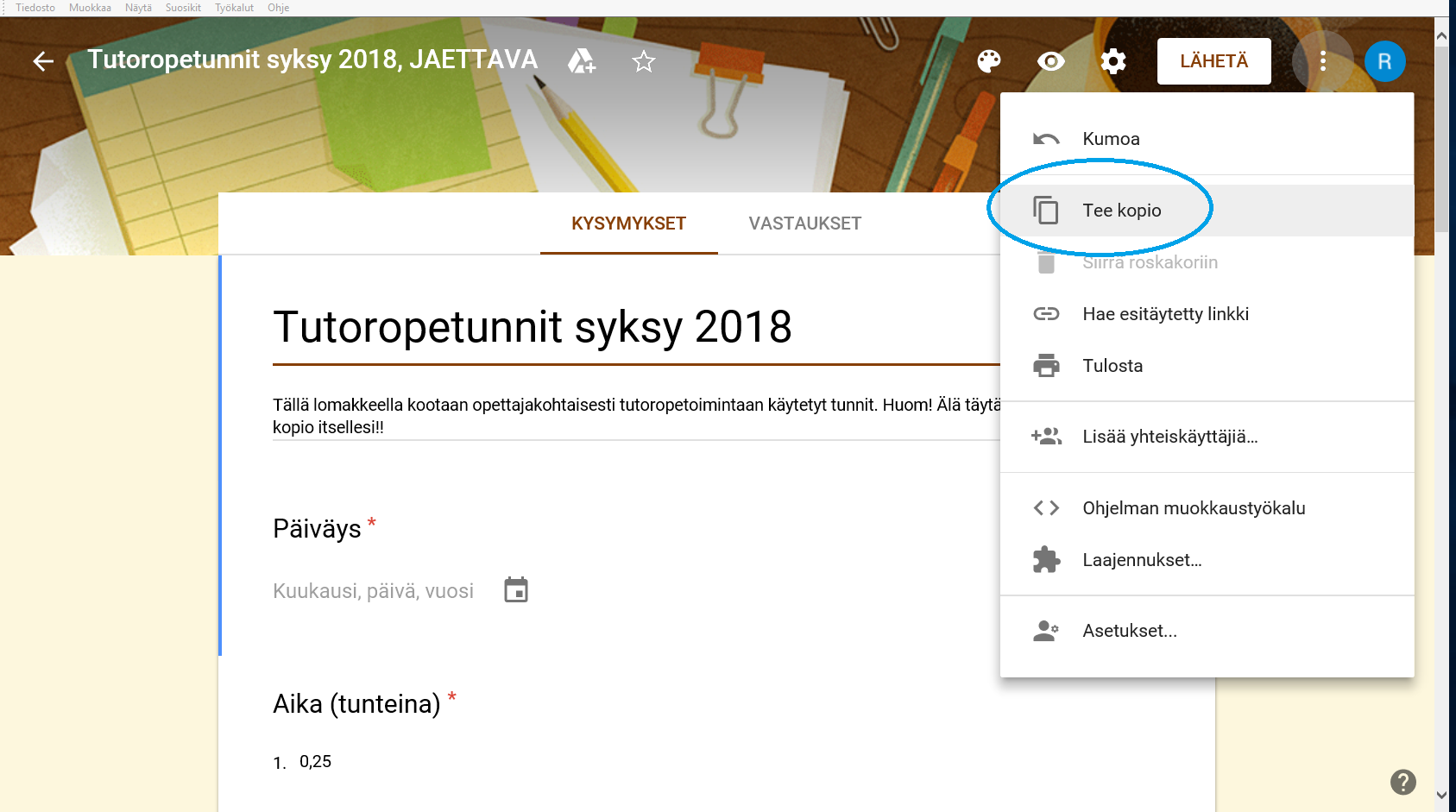1456x812 pixels.
Task: Open the help question mark icon
Action: pyautogui.click(x=1402, y=782)
